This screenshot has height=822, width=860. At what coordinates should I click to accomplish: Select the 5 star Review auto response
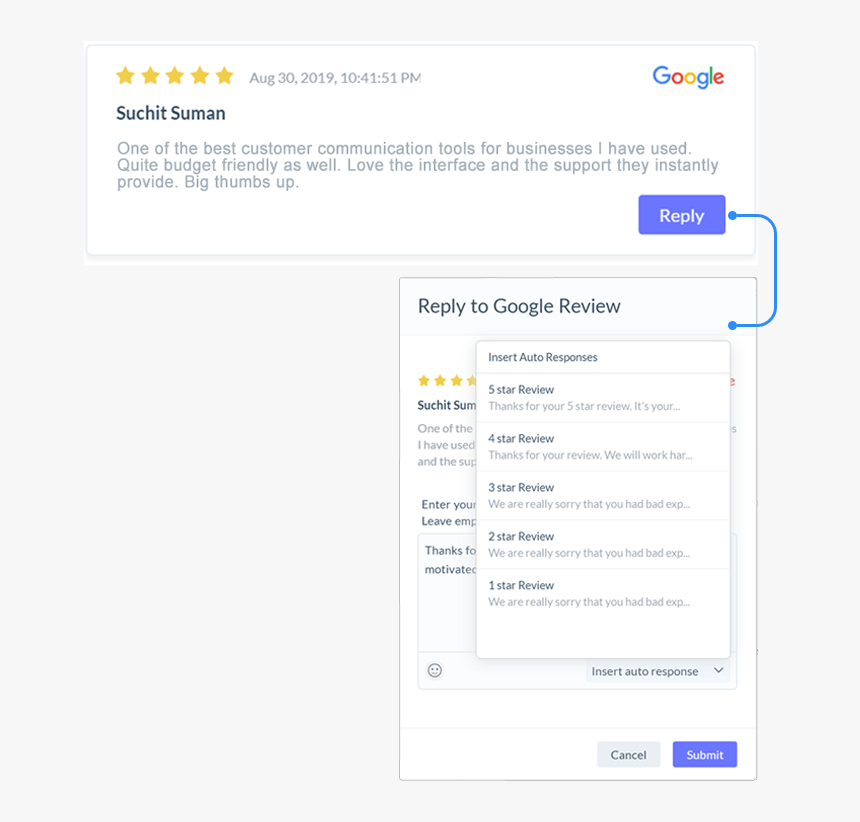603,398
